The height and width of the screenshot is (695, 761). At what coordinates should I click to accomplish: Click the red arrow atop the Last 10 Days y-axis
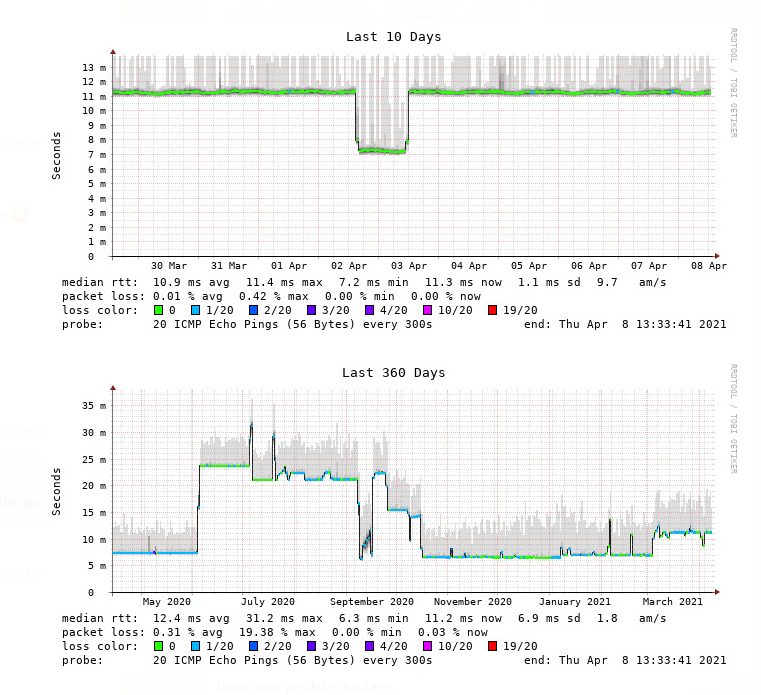(113, 50)
